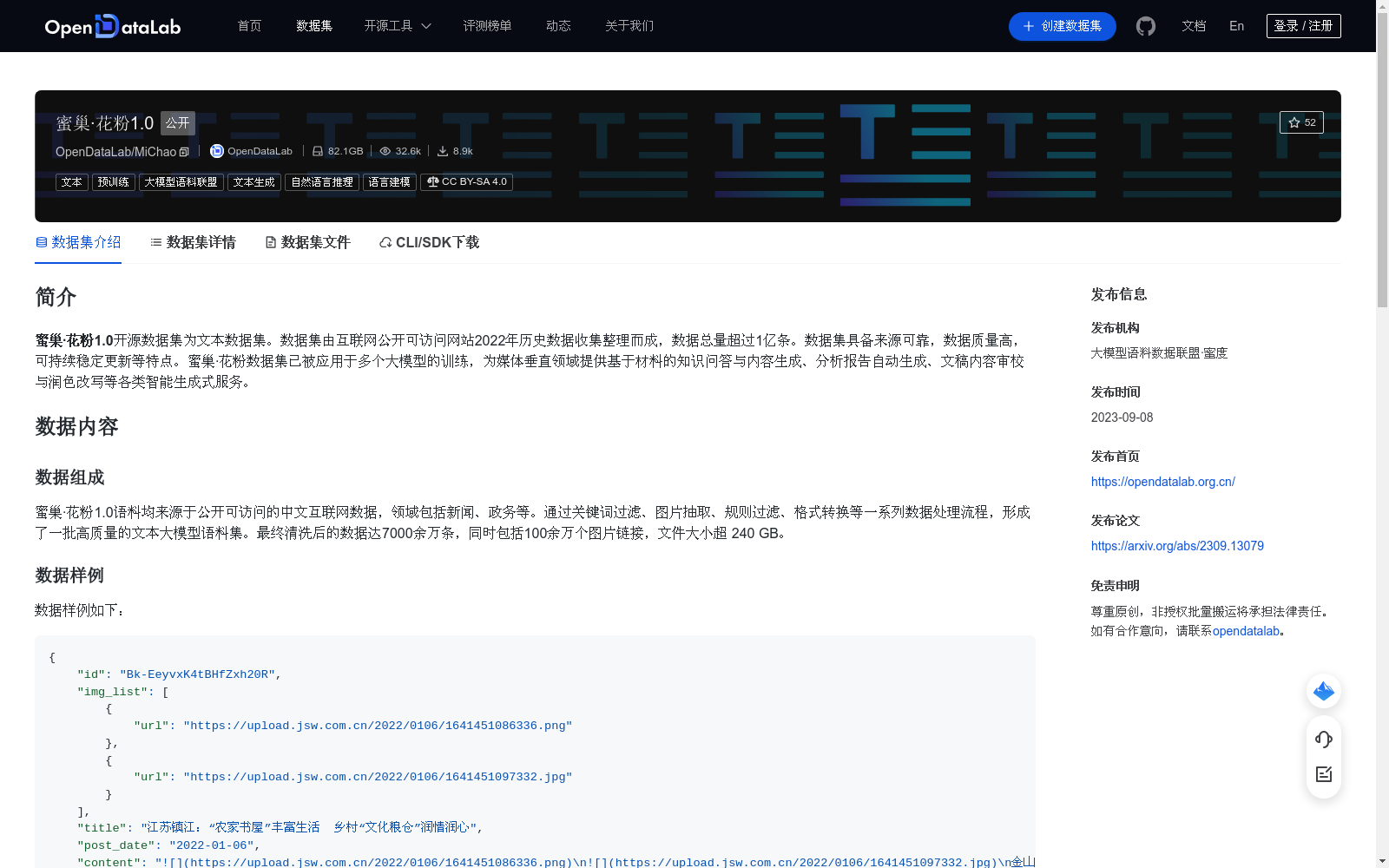Viewport: 1389px width, 868px height.
Task: Click the sample id "Bk-EeyvxK4tBHfZxh20R"
Action: 197,674
